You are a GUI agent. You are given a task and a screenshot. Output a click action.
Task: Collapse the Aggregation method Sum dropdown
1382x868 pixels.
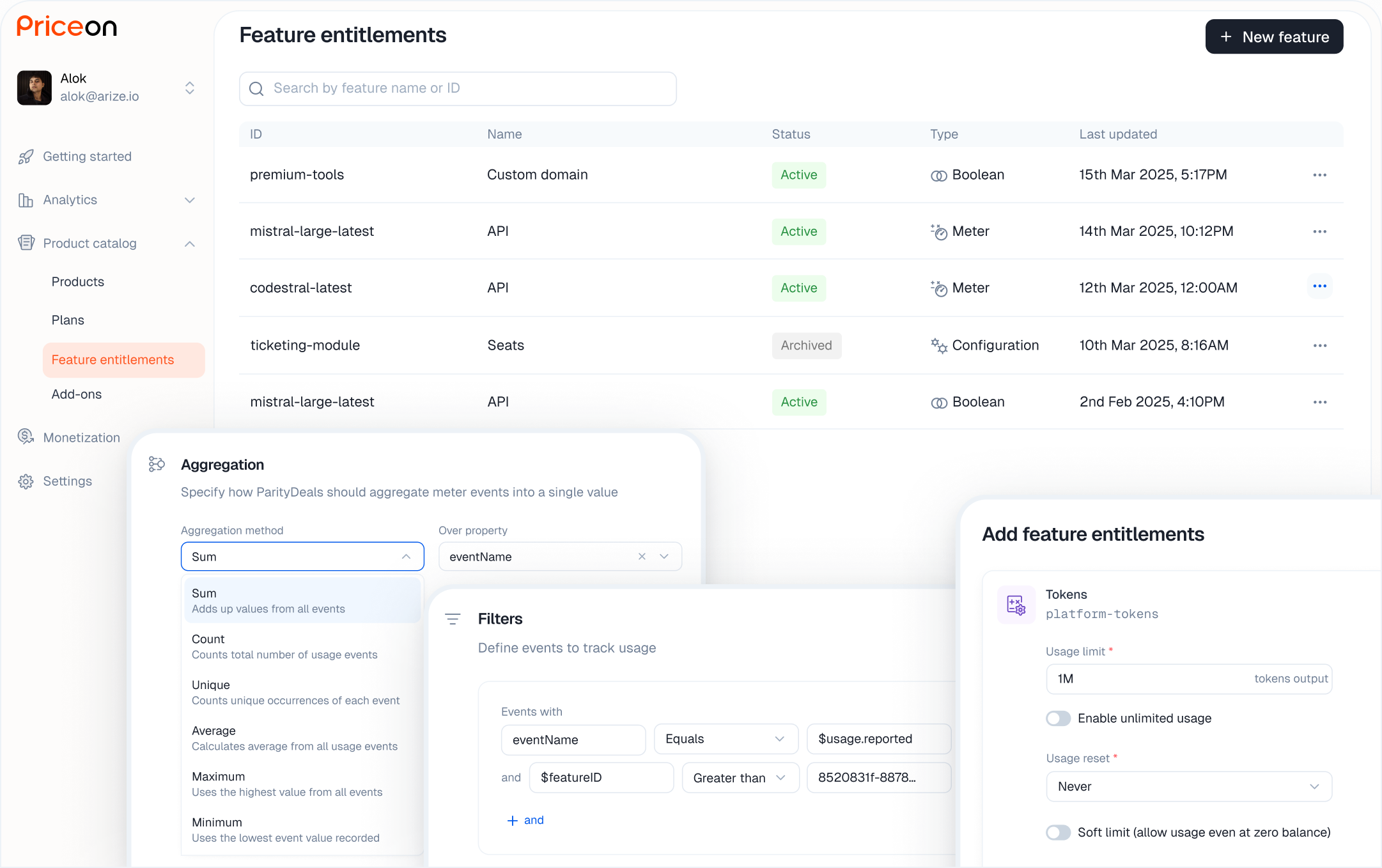coord(406,557)
